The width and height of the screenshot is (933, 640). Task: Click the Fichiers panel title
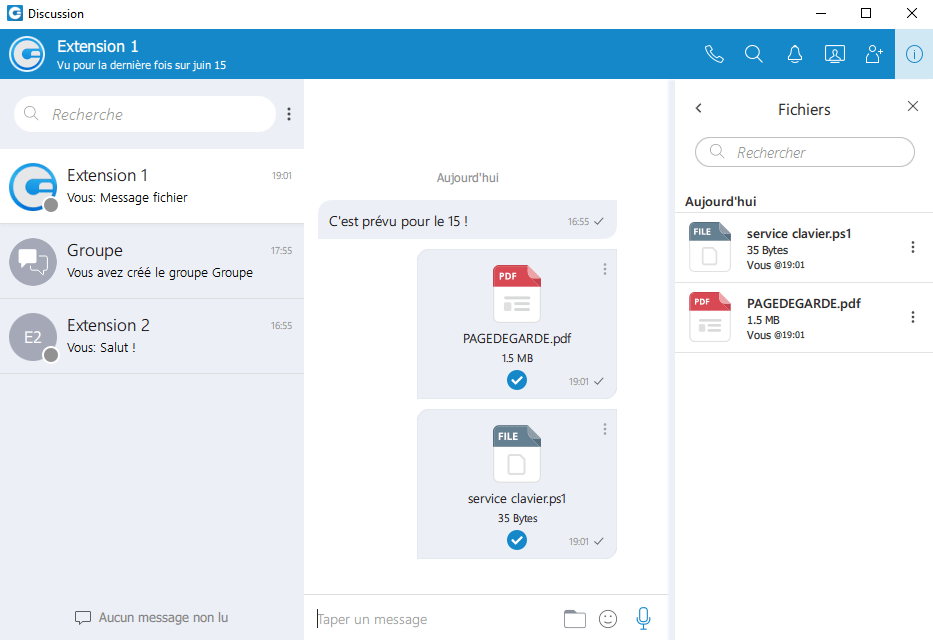pos(804,109)
